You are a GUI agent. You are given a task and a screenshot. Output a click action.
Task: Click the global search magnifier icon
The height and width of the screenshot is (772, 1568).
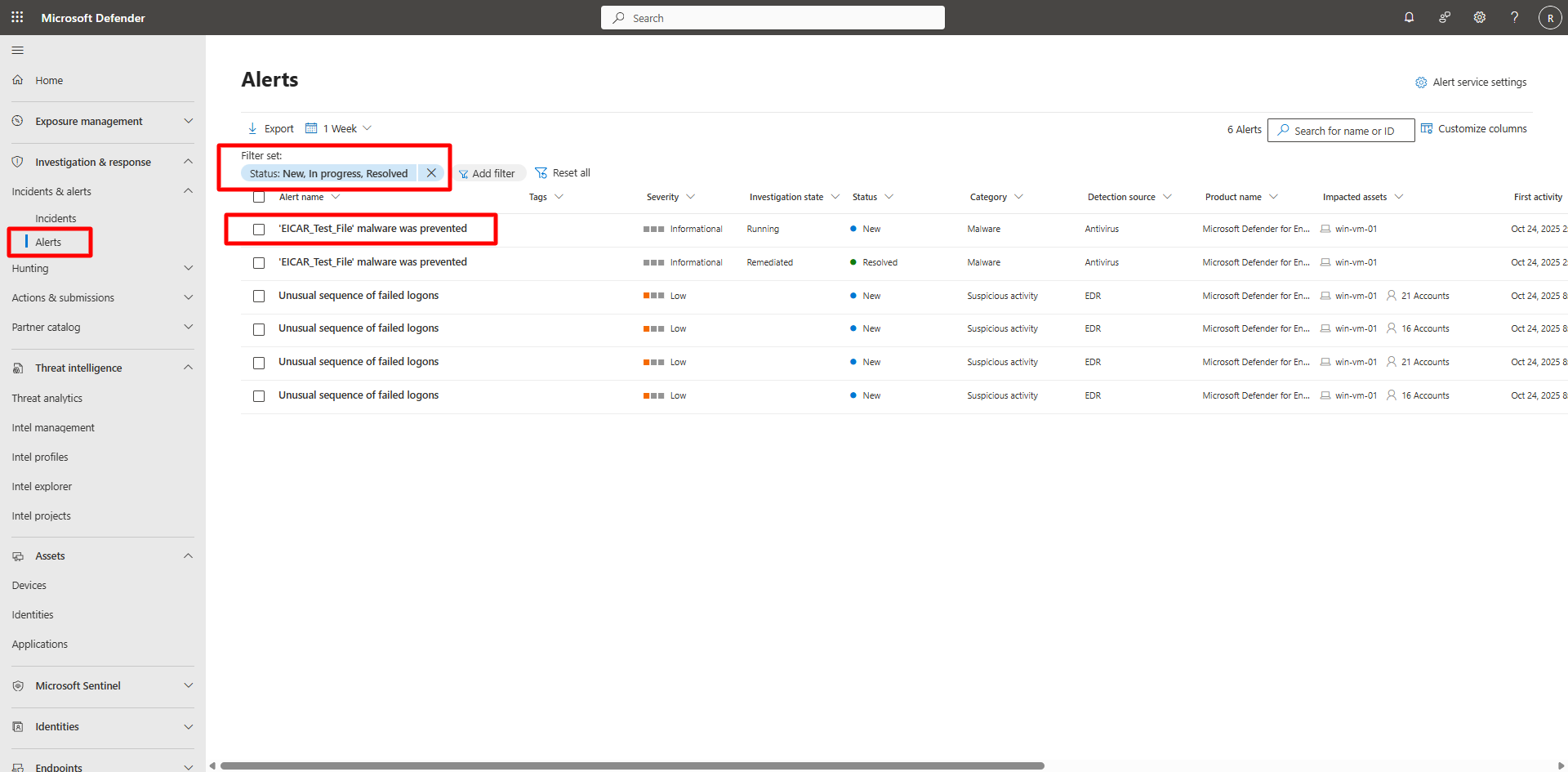click(x=619, y=18)
